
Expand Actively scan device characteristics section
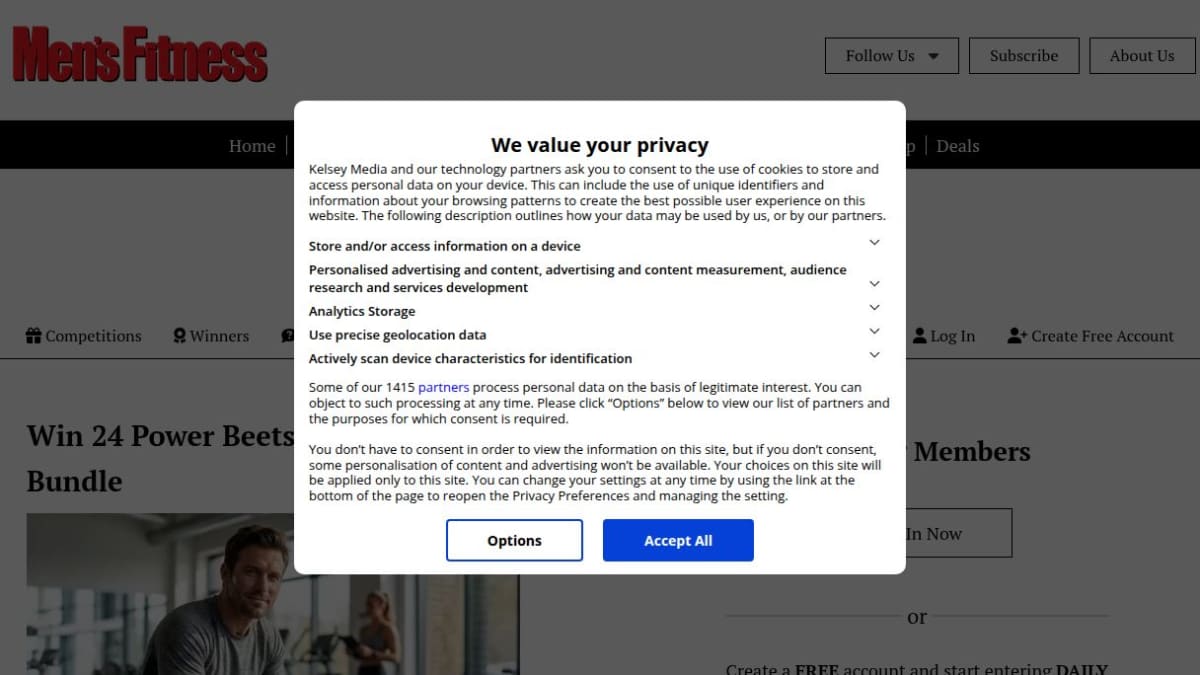[874, 355]
